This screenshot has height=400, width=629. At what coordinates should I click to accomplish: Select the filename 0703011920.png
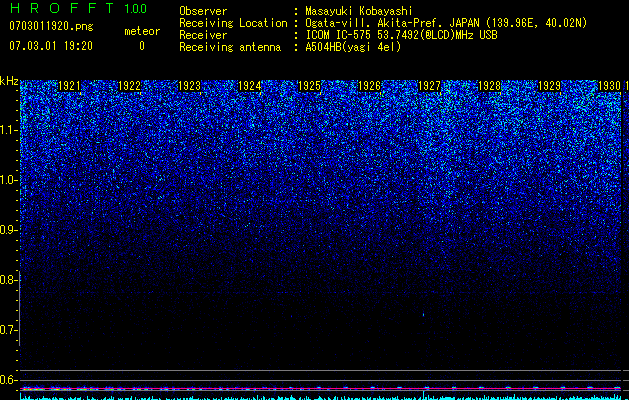(x=51, y=26)
